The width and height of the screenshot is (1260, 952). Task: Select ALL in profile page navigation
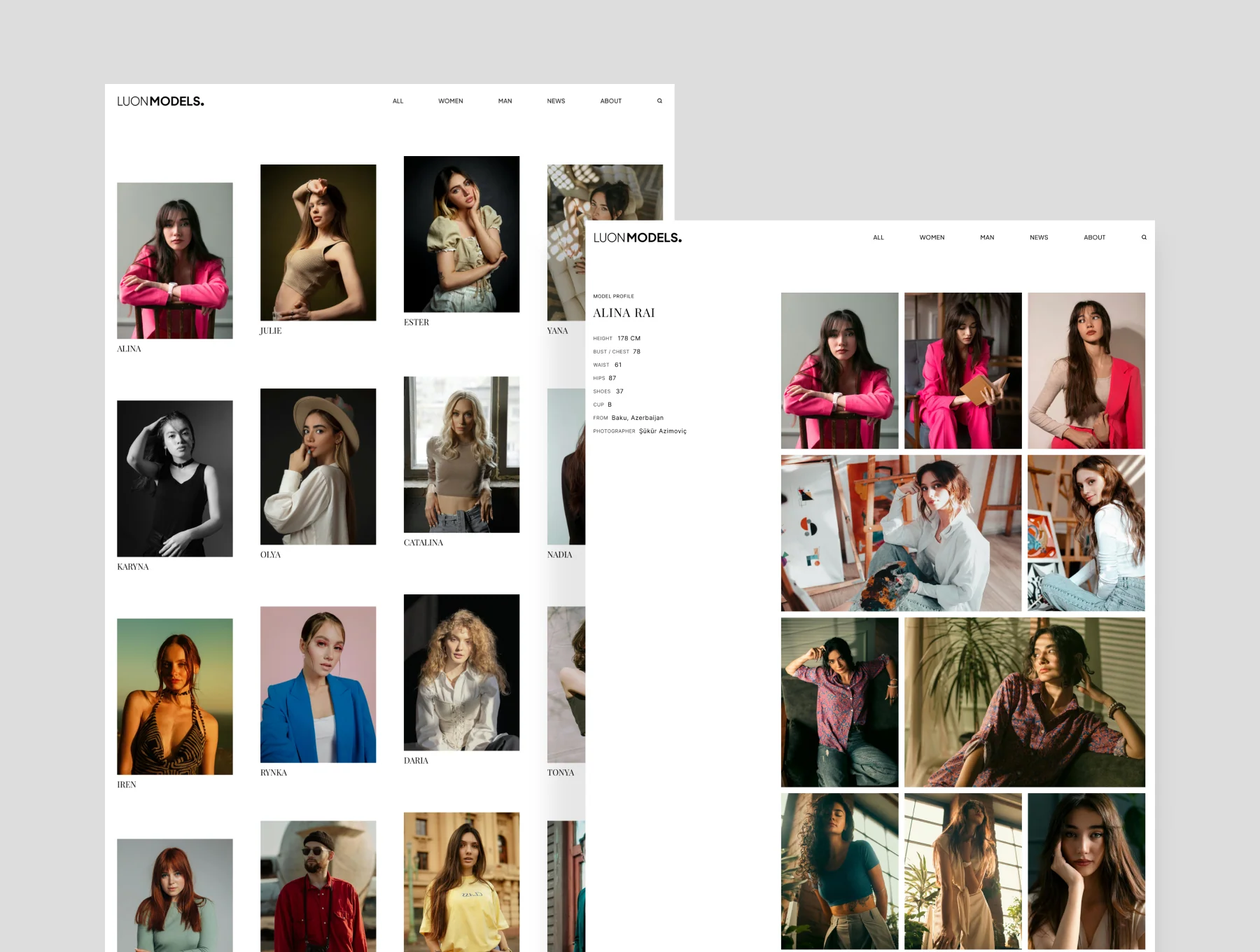point(878,237)
